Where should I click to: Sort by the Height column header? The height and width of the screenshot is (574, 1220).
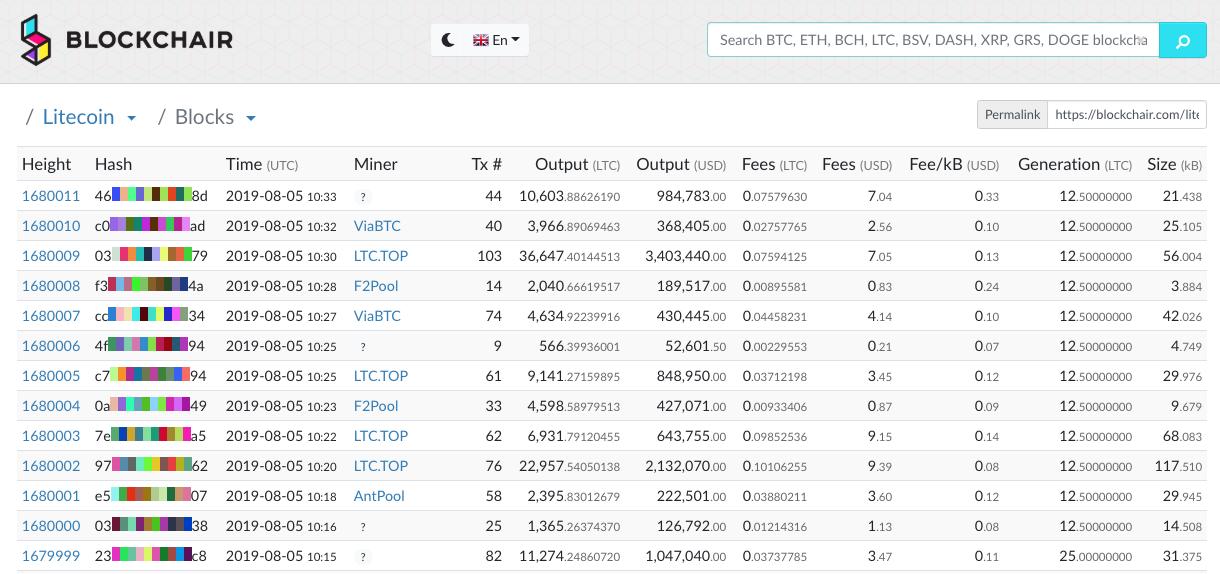coord(47,164)
